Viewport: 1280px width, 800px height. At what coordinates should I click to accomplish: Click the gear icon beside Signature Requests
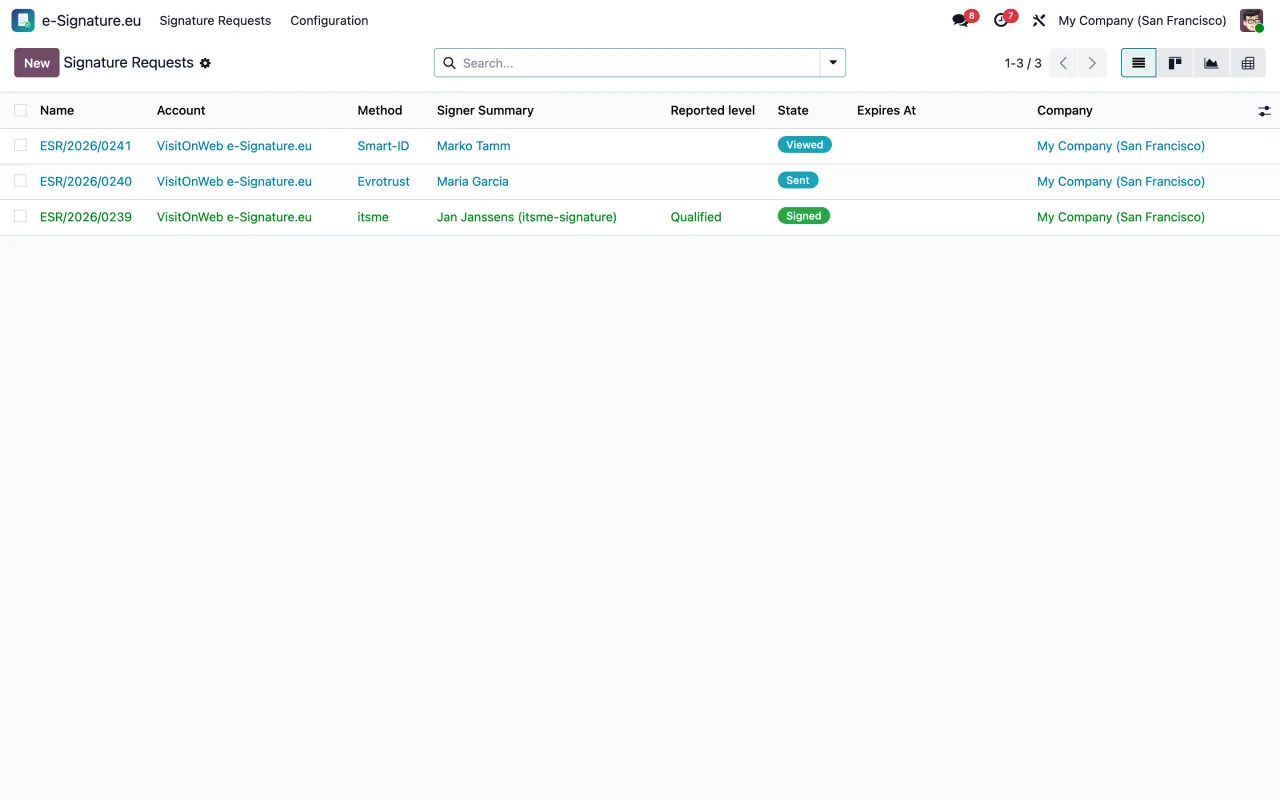click(x=205, y=63)
